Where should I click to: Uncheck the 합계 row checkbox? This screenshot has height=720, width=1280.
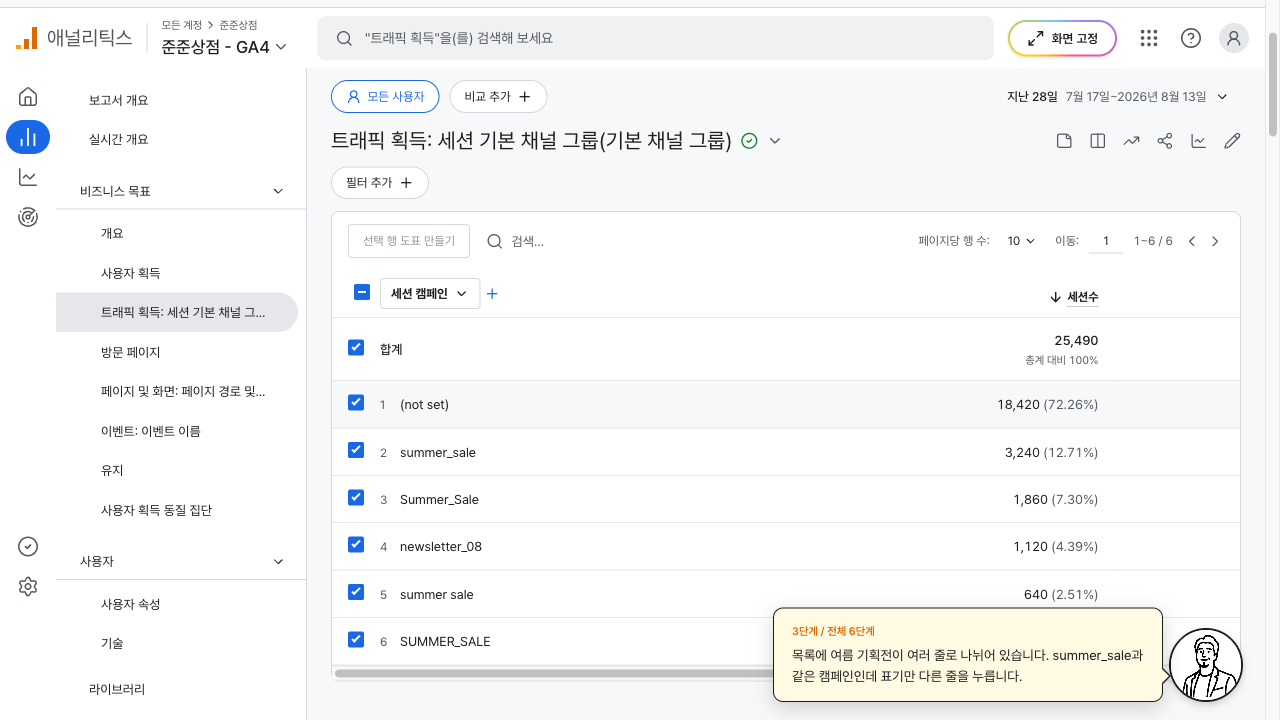coord(356,347)
